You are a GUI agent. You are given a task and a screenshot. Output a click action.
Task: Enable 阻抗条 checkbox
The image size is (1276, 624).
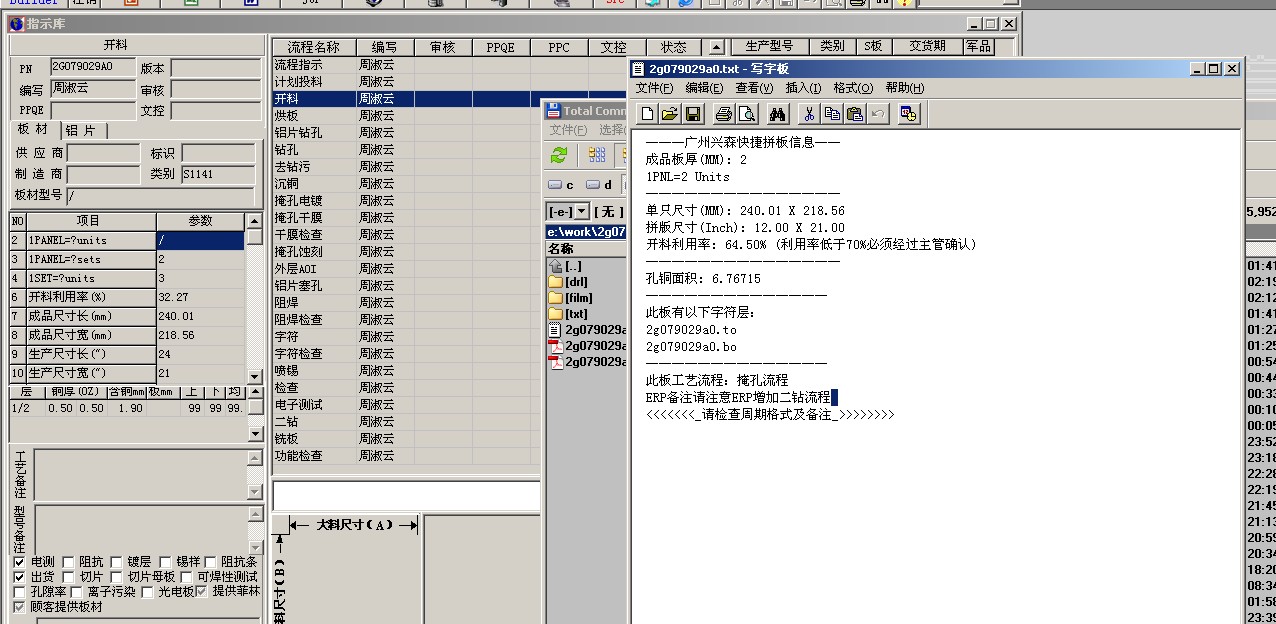click(211, 562)
